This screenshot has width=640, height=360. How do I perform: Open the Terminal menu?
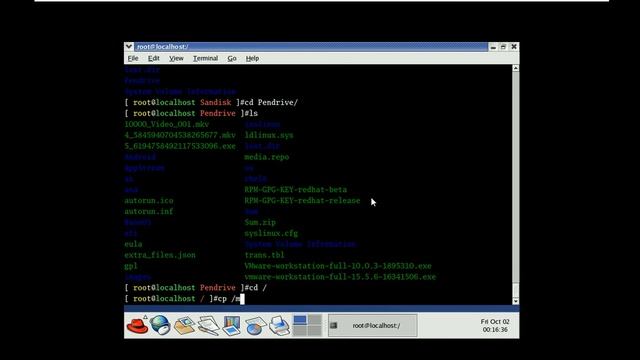click(x=205, y=58)
